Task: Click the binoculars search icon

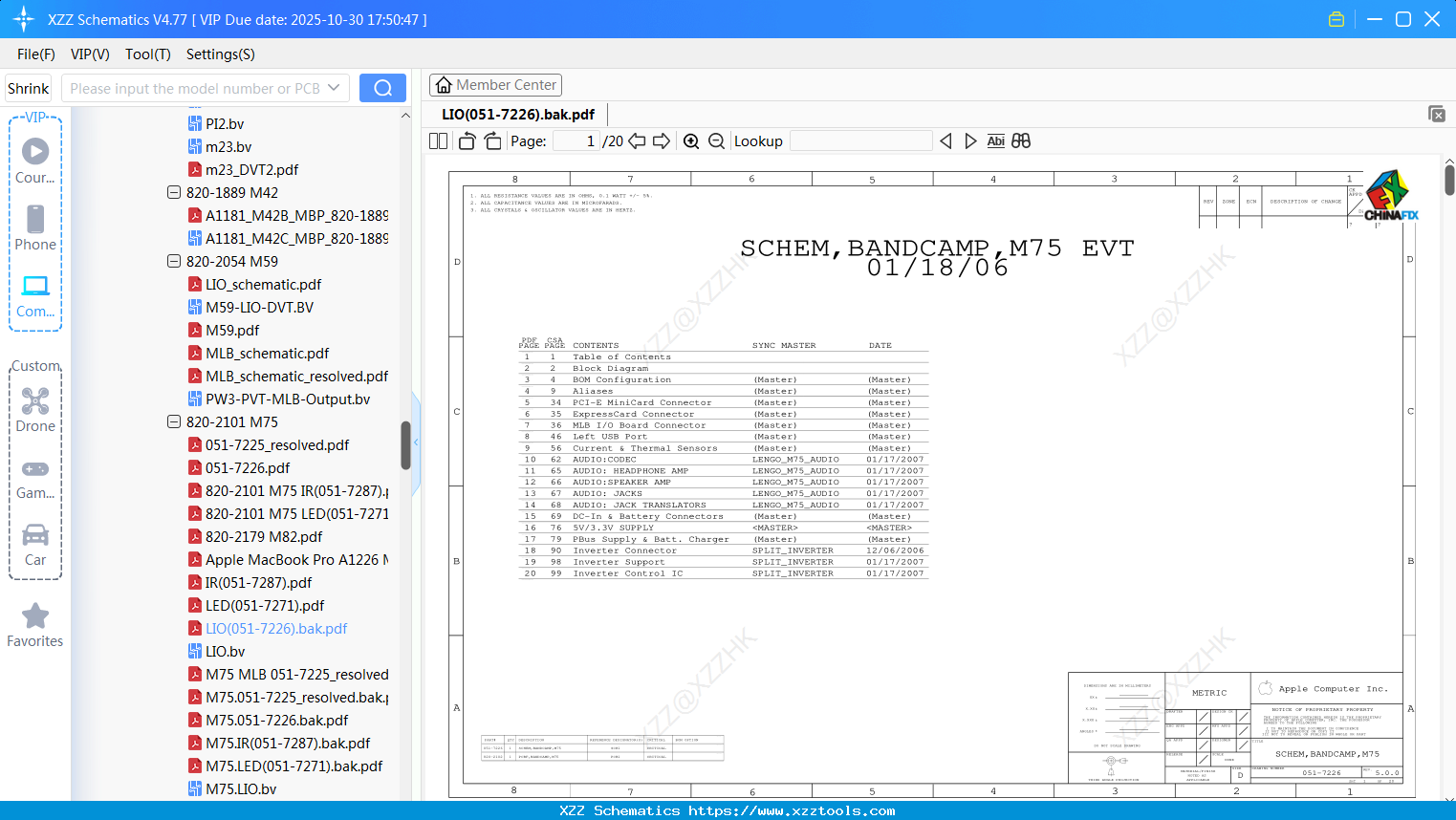Action: pos(1021,141)
